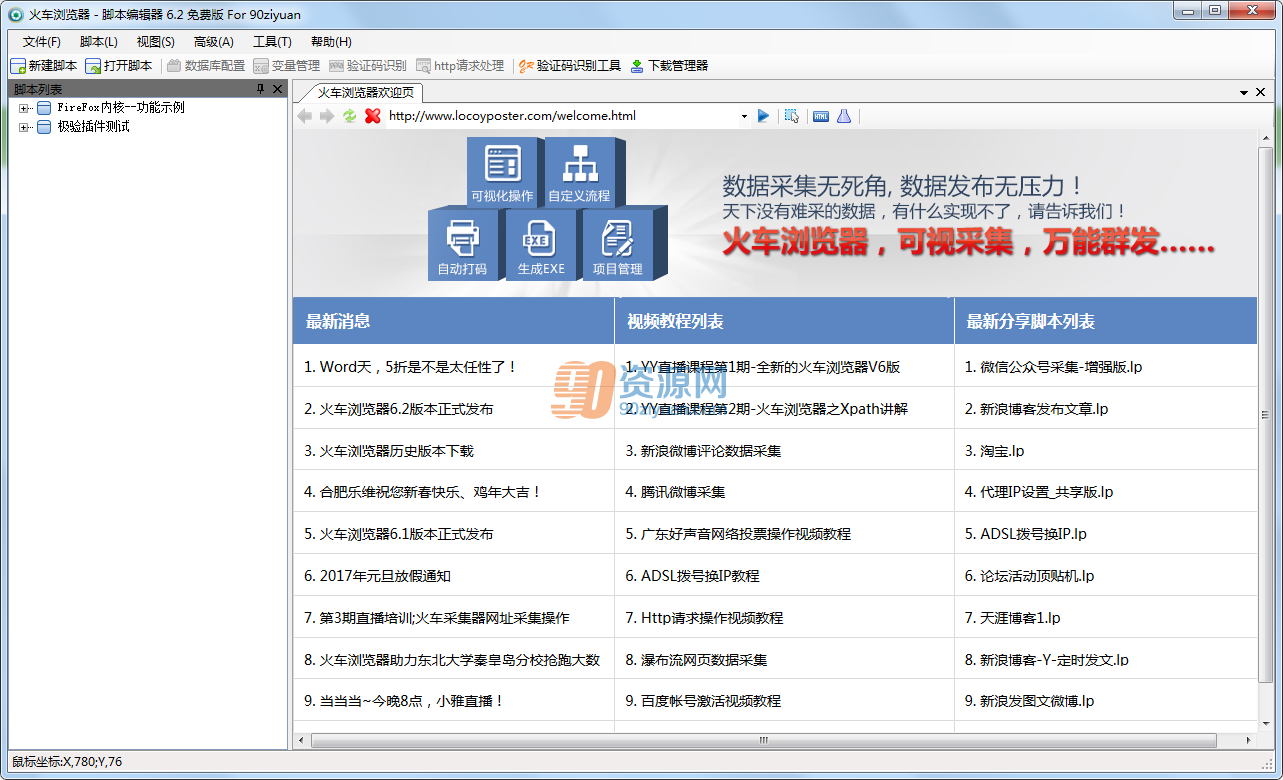Open the 视图(S) menu

(x=156, y=42)
